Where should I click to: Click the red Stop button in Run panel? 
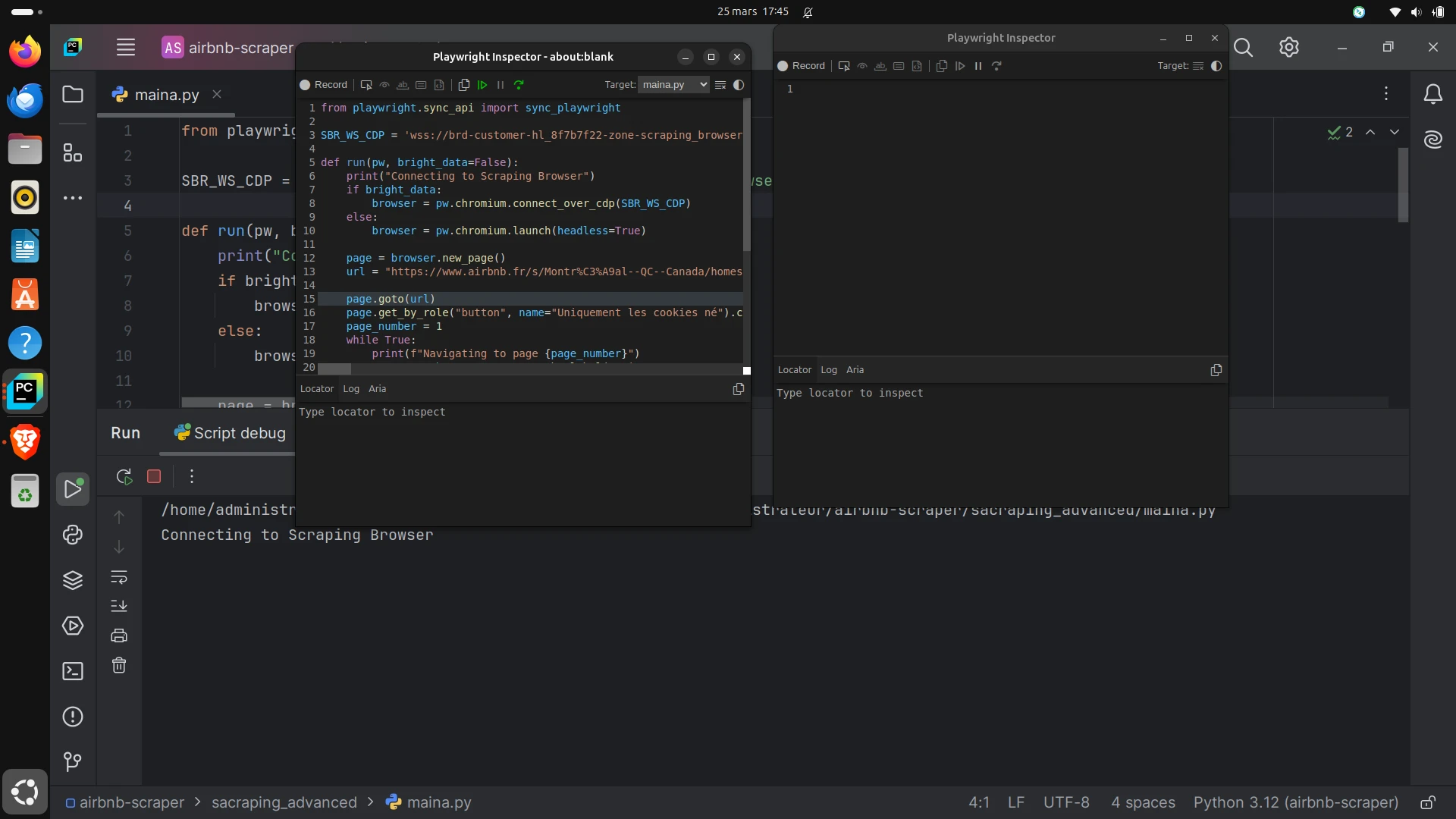[154, 476]
